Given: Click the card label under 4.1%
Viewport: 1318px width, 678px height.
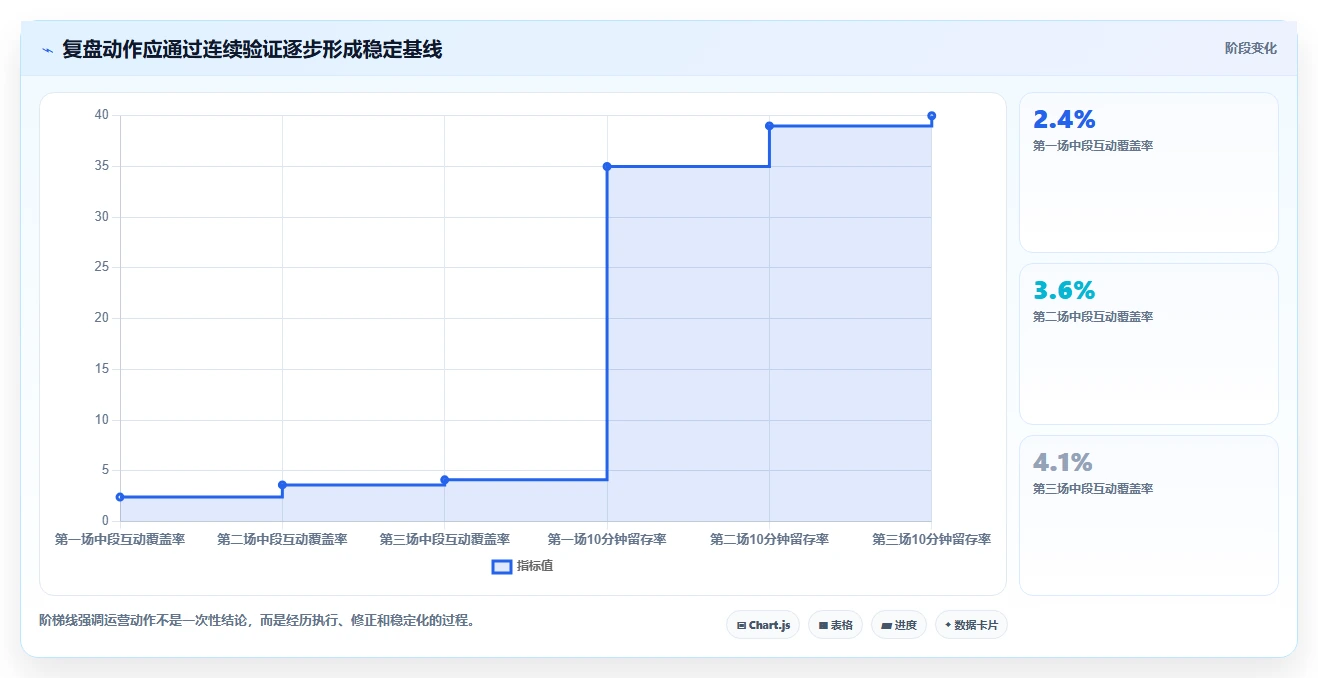Looking at the screenshot, I should [1093, 489].
